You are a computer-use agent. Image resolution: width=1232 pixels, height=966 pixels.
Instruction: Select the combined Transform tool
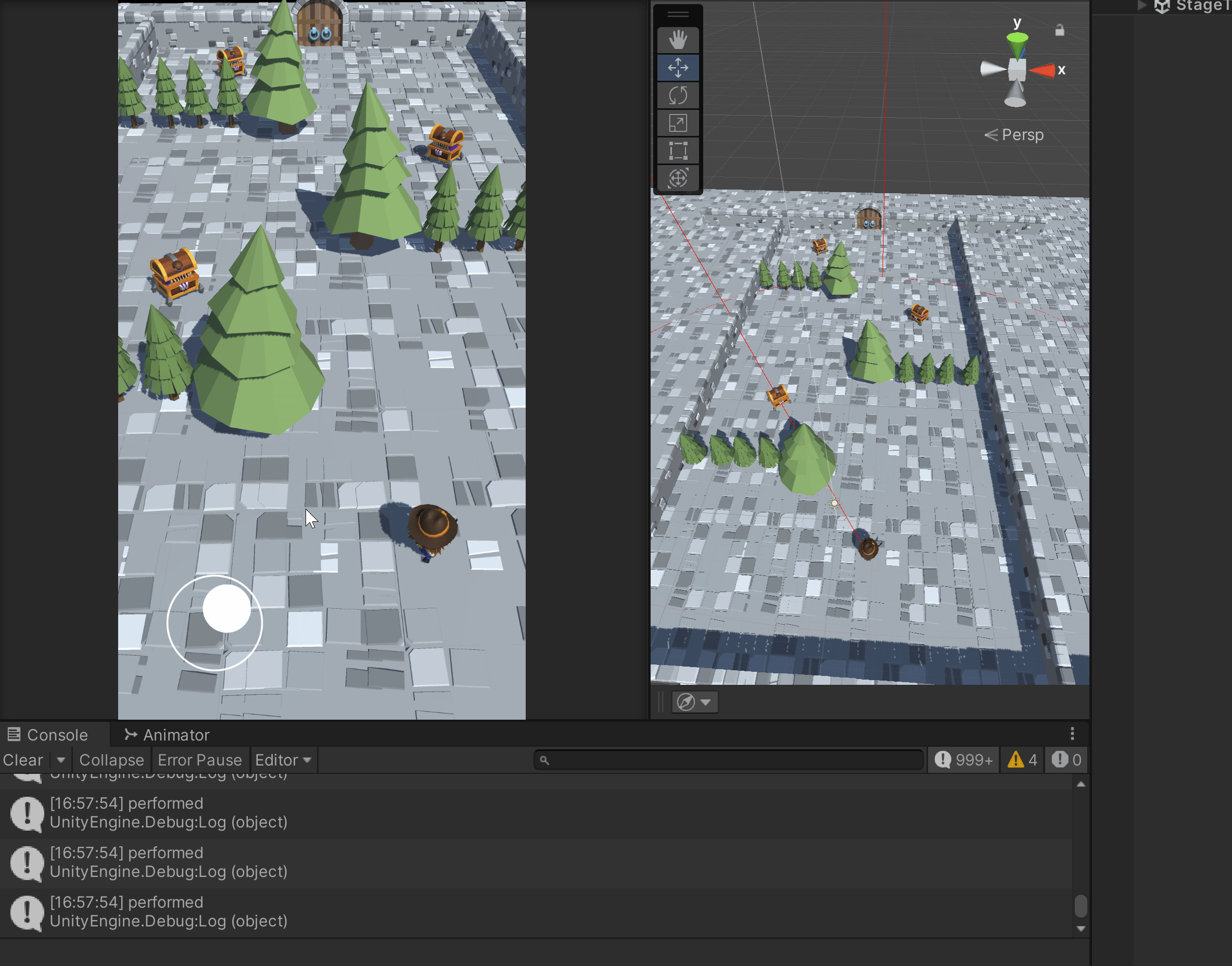678,179
